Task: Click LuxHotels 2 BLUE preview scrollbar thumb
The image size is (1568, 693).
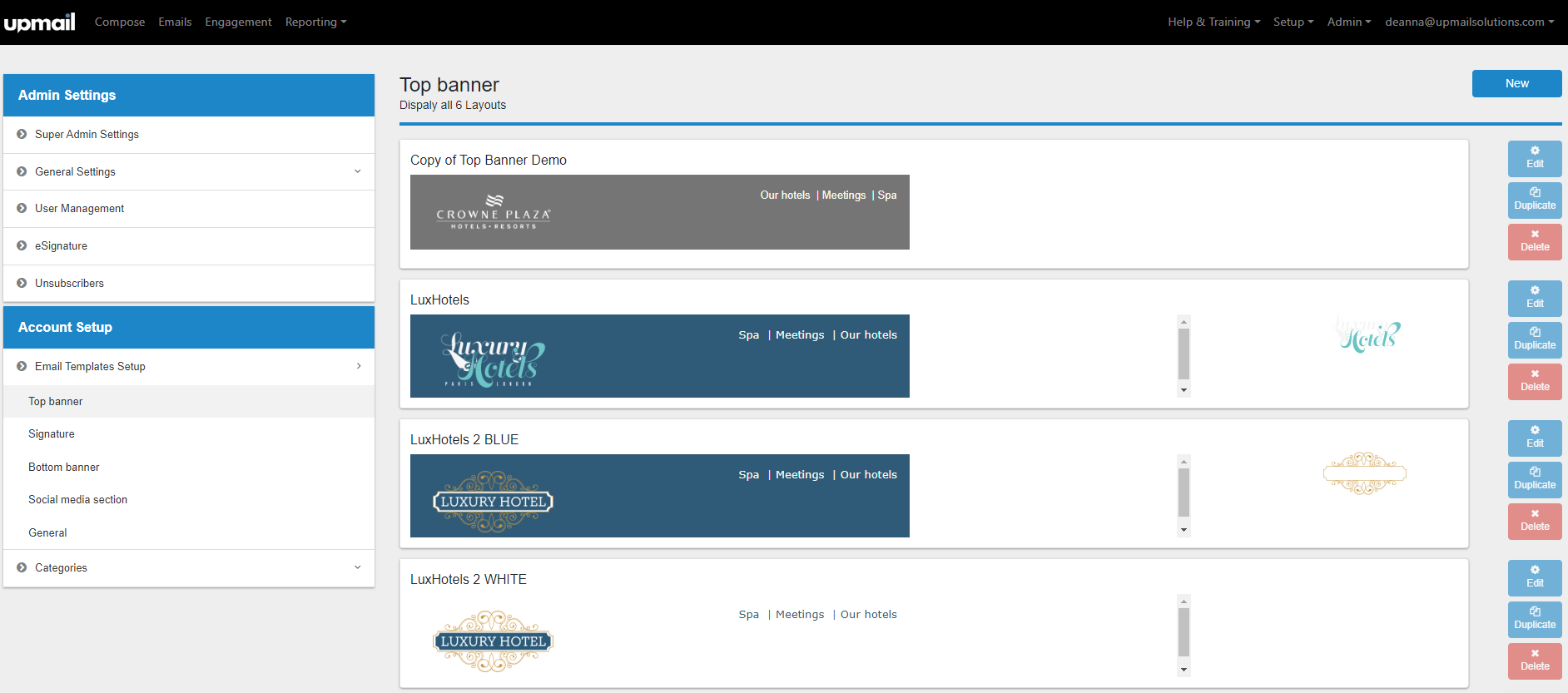Action: [x=1183, y=493]
